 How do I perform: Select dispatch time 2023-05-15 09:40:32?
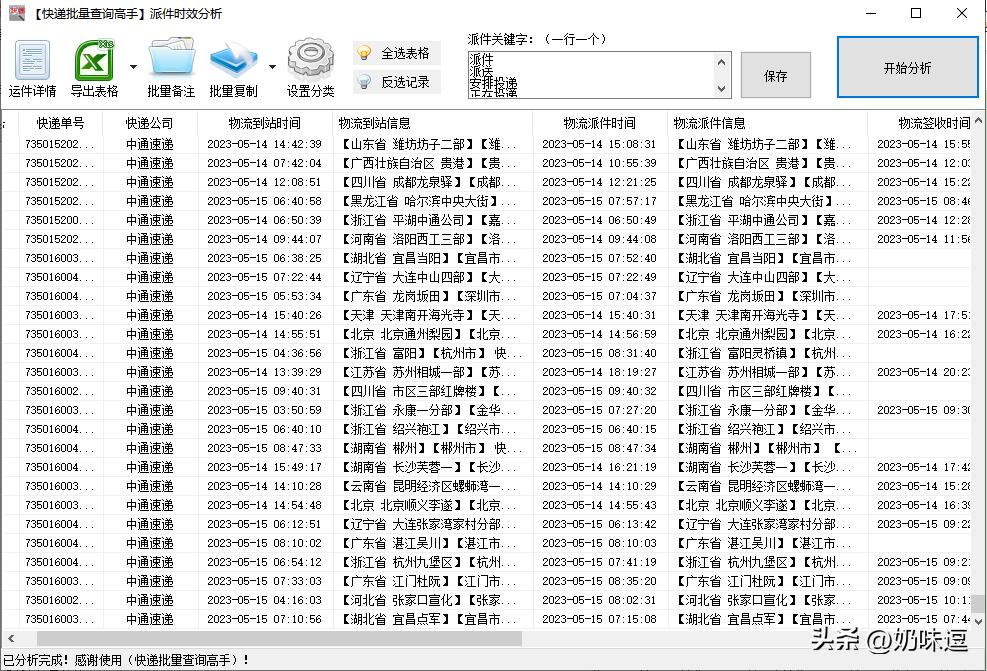point(599,391)
